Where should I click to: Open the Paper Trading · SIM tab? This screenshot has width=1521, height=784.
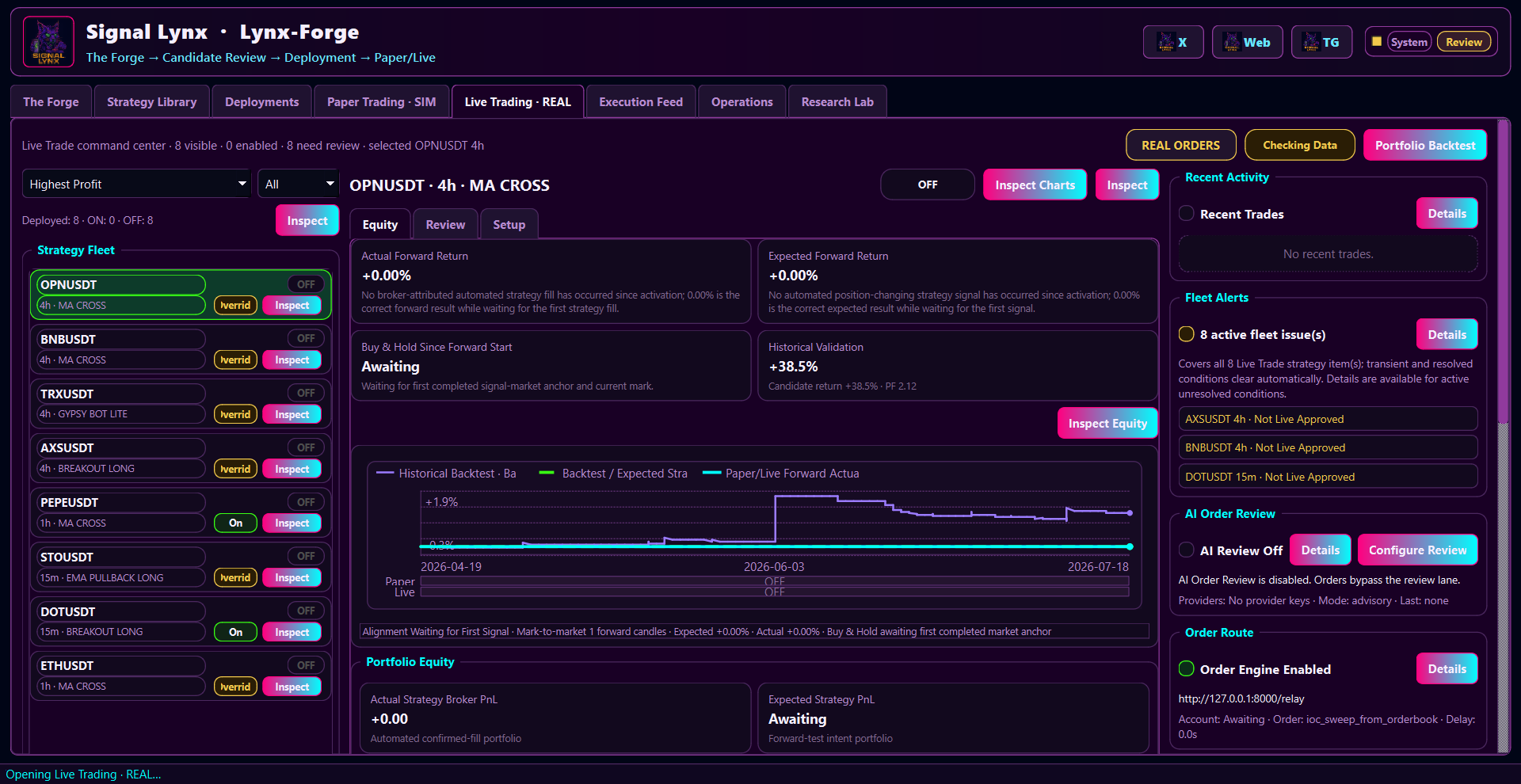click(381, 101)
